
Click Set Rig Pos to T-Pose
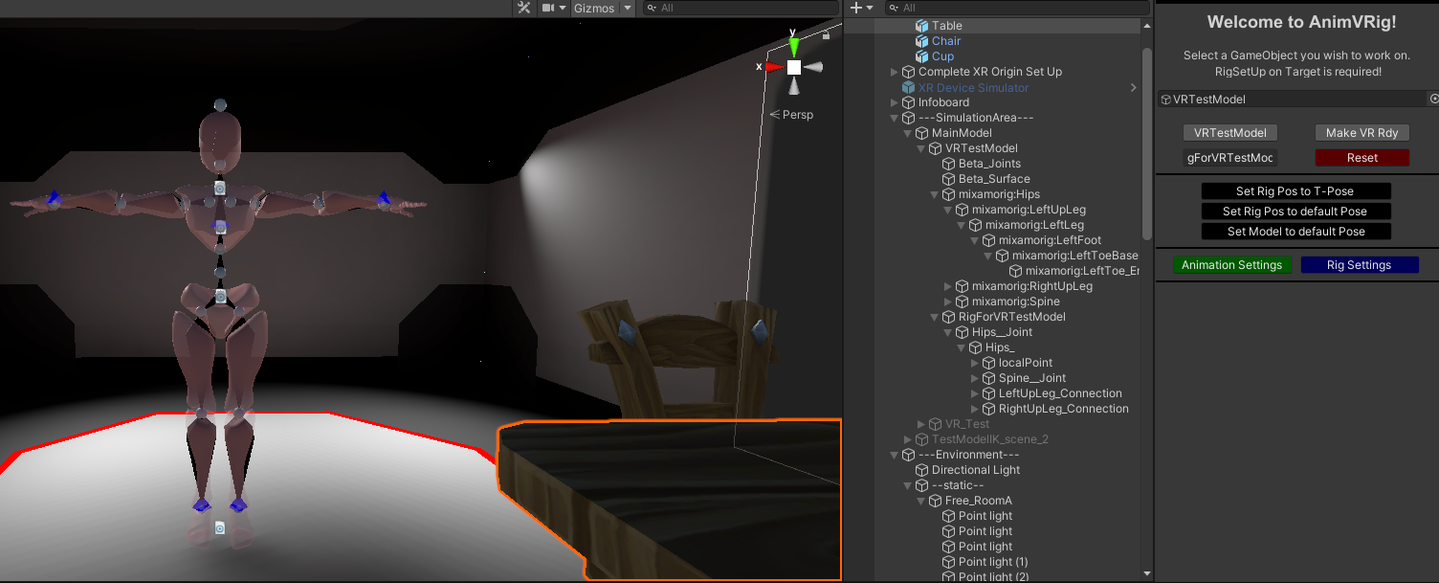(x=1295, y=191)
